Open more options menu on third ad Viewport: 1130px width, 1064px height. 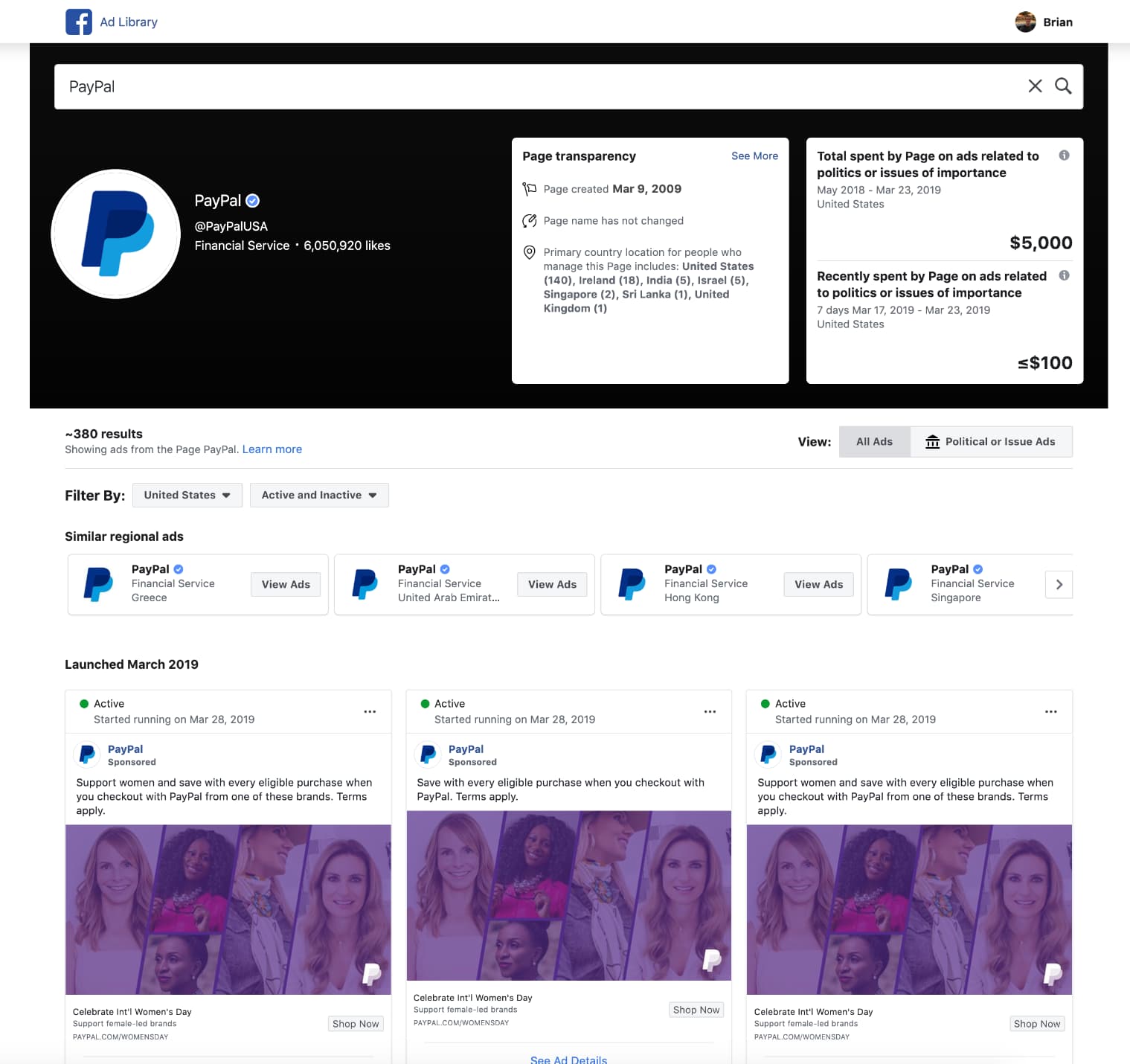1051,712
